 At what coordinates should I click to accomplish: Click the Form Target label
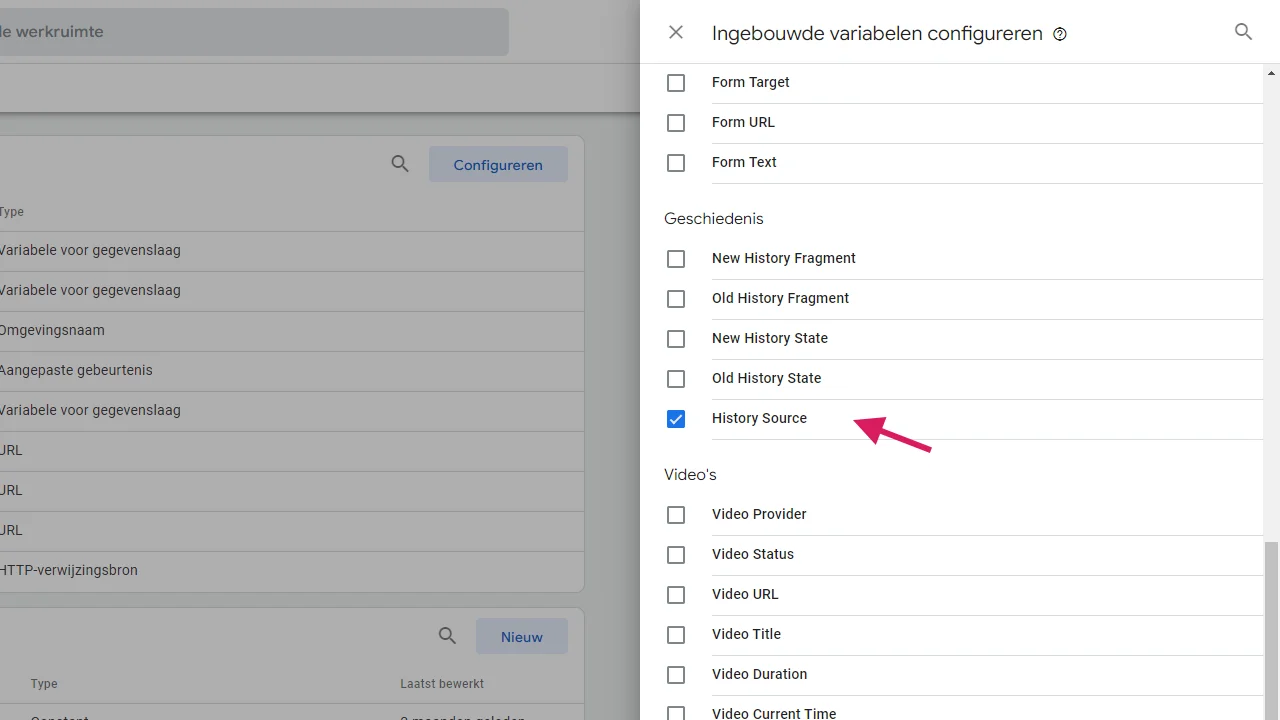(751, 82)
